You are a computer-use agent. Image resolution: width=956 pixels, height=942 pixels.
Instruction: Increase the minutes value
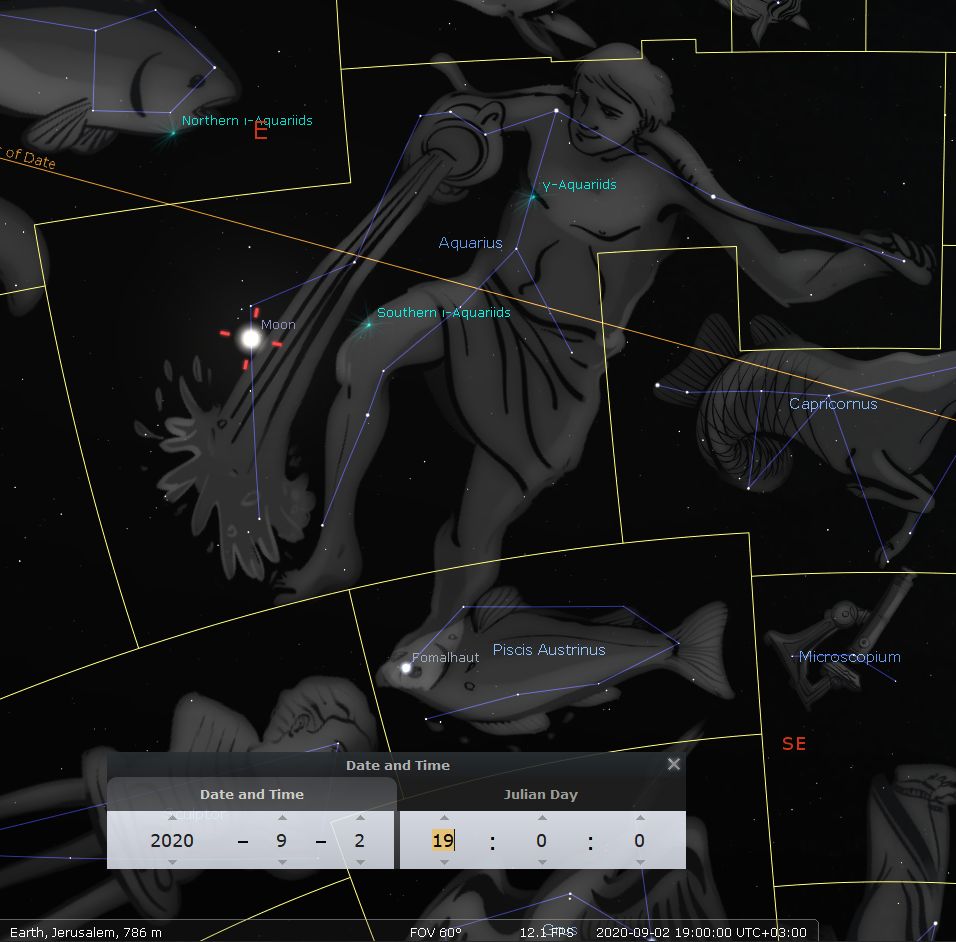[x=542, y=818]
